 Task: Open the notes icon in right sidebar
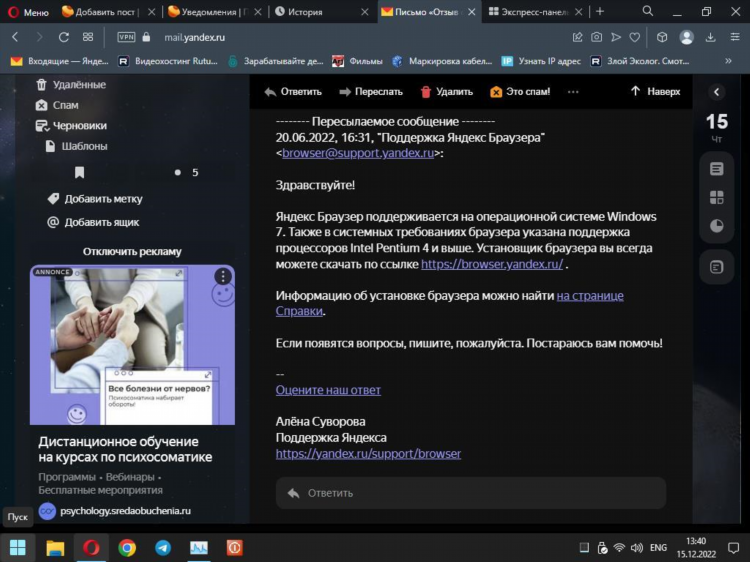(717, 169)
